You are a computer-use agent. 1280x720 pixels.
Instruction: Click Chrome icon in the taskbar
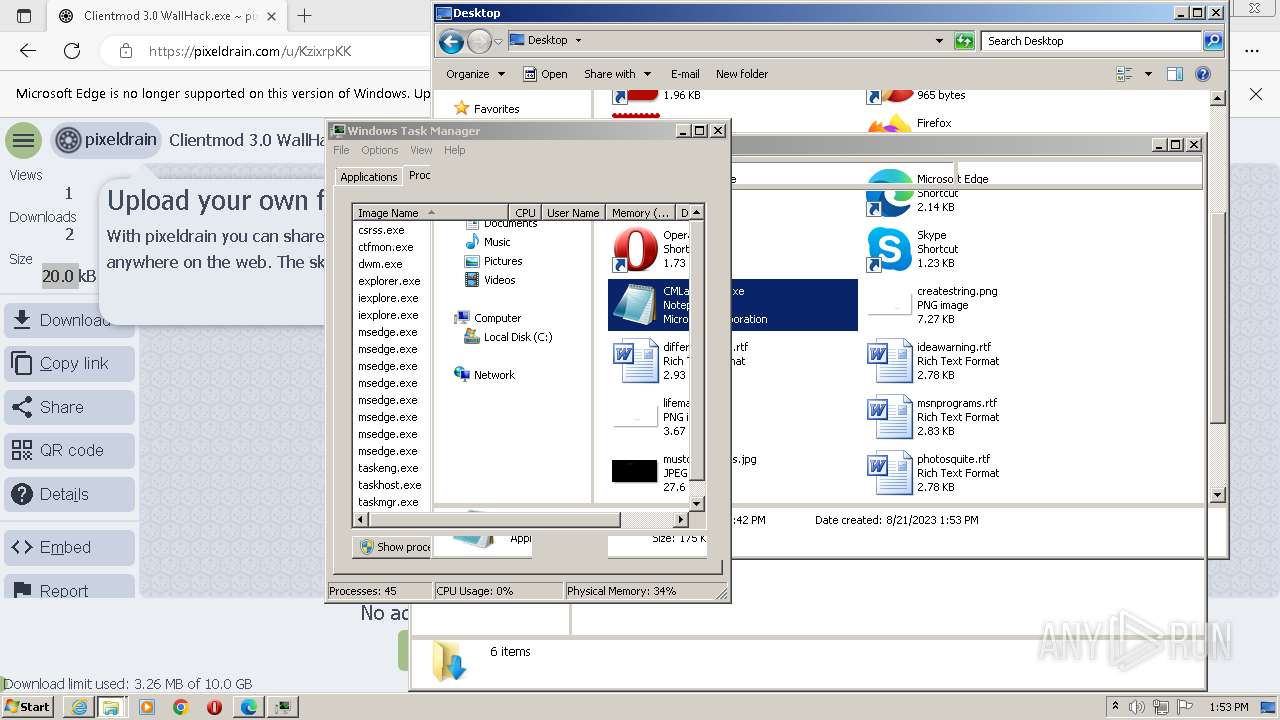click(181, 707)
